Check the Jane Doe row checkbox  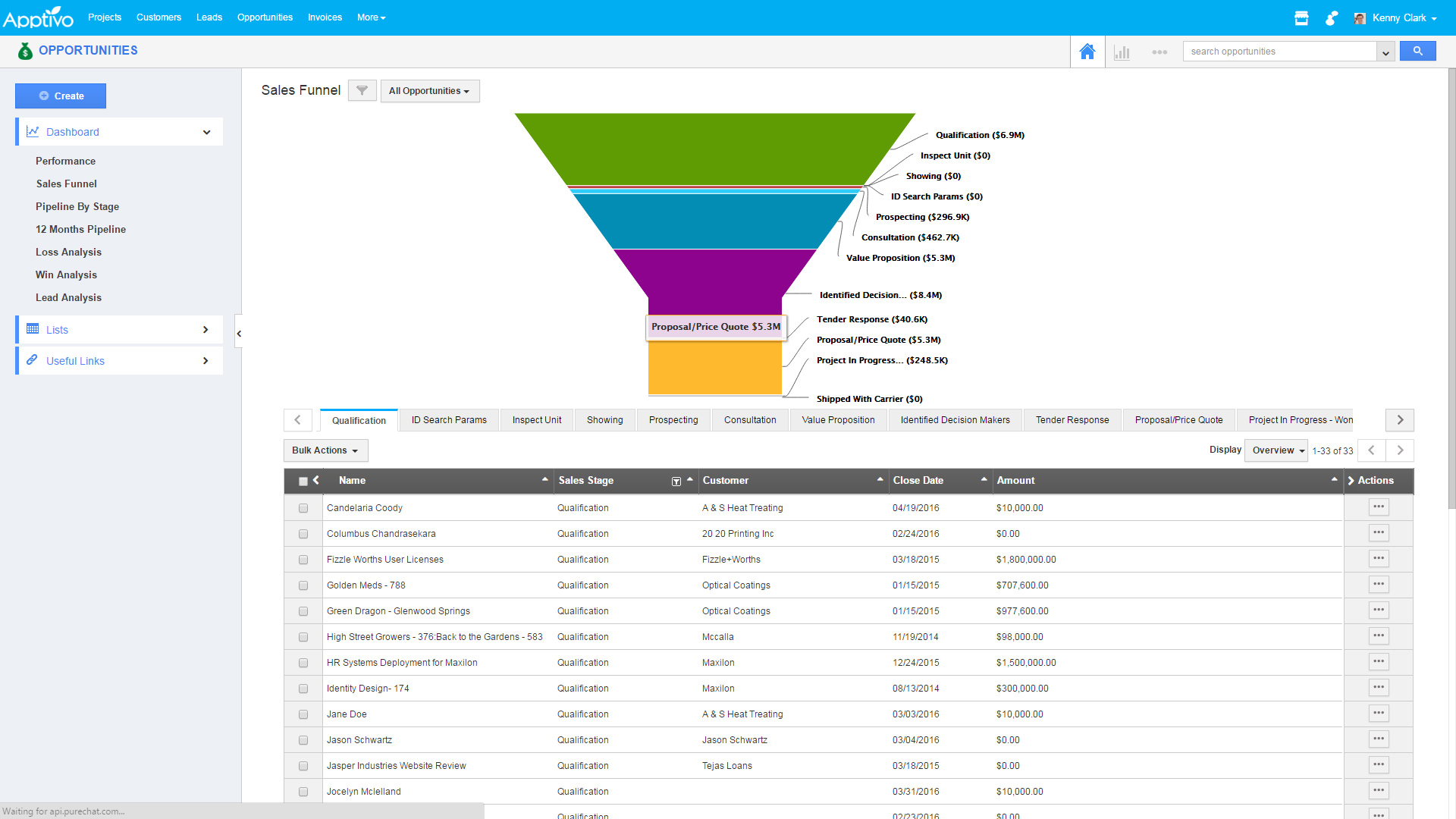click(x=303, y=714)
